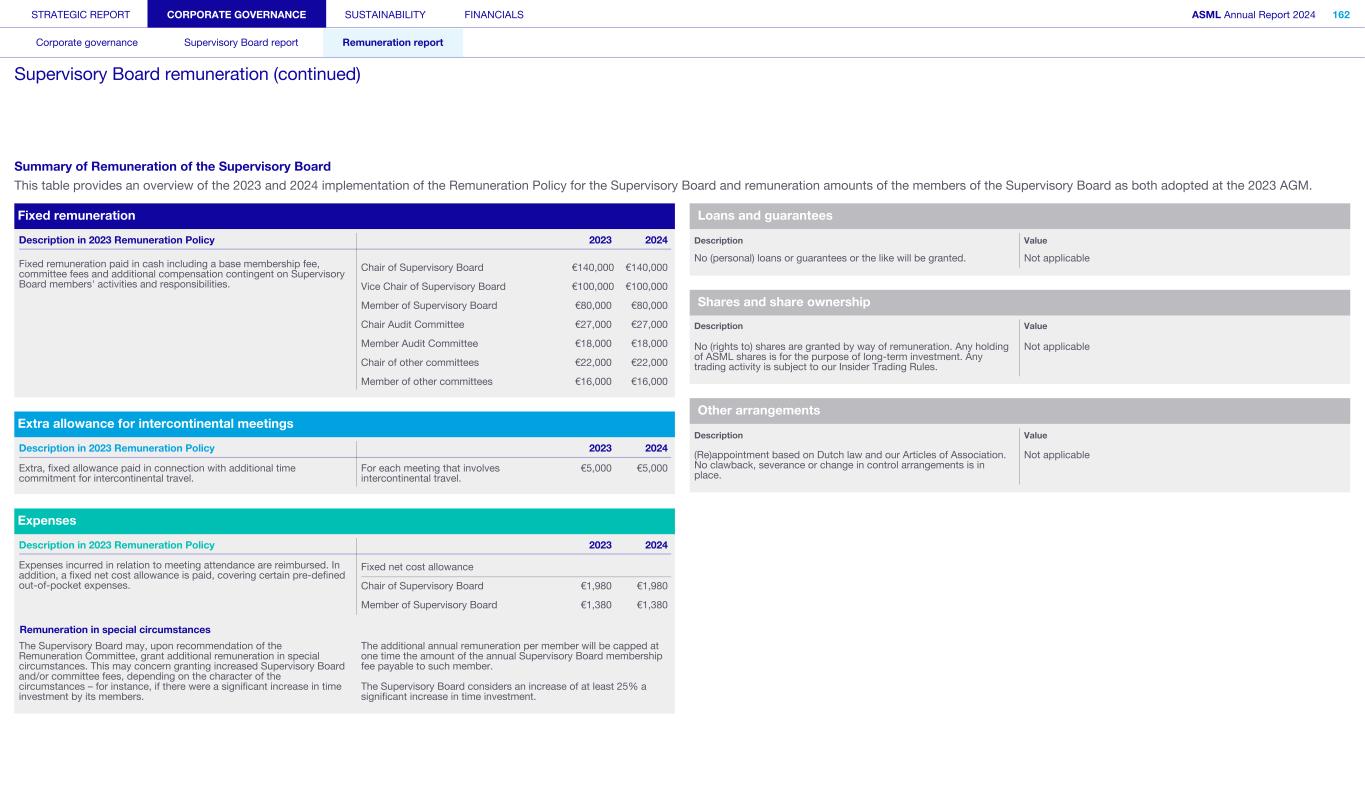1365x790 pixels.
Task: Click the Remuneration in special circumstances subheading
Action: pos(115,630)
